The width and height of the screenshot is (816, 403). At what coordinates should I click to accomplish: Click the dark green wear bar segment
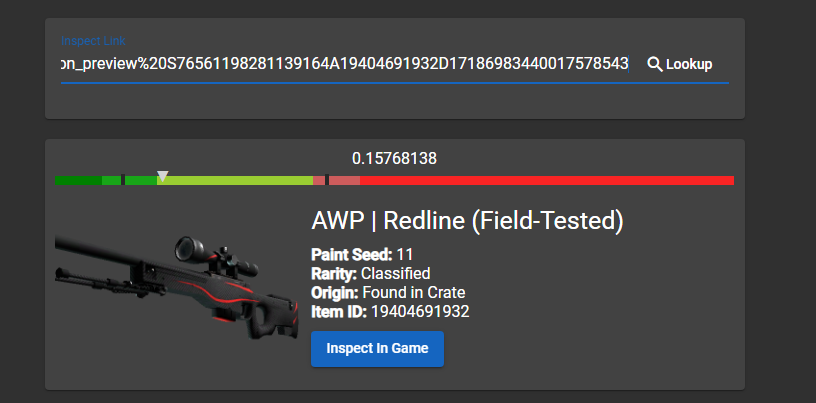click(78, 181)
